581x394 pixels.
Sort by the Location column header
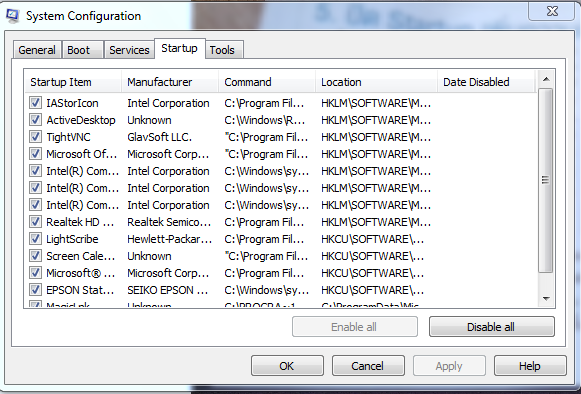[376, 82]
